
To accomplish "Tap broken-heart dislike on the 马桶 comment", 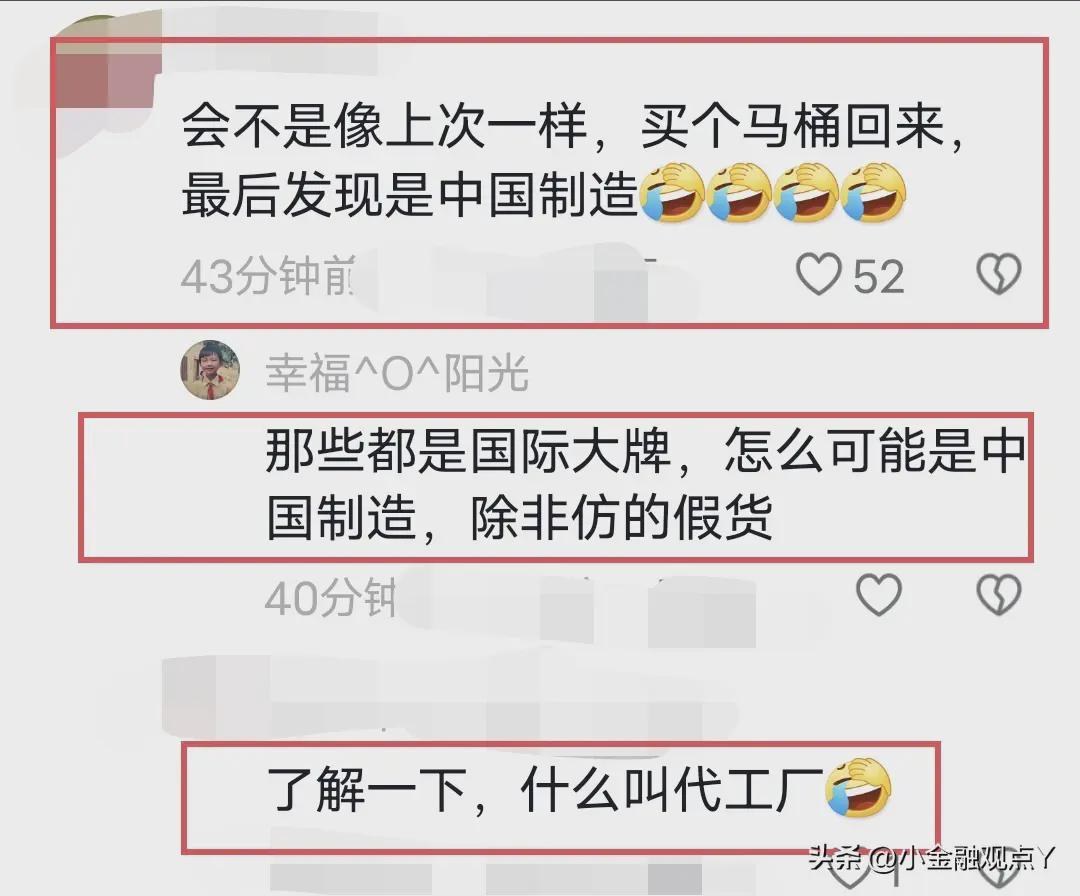I will pos(999,274).
